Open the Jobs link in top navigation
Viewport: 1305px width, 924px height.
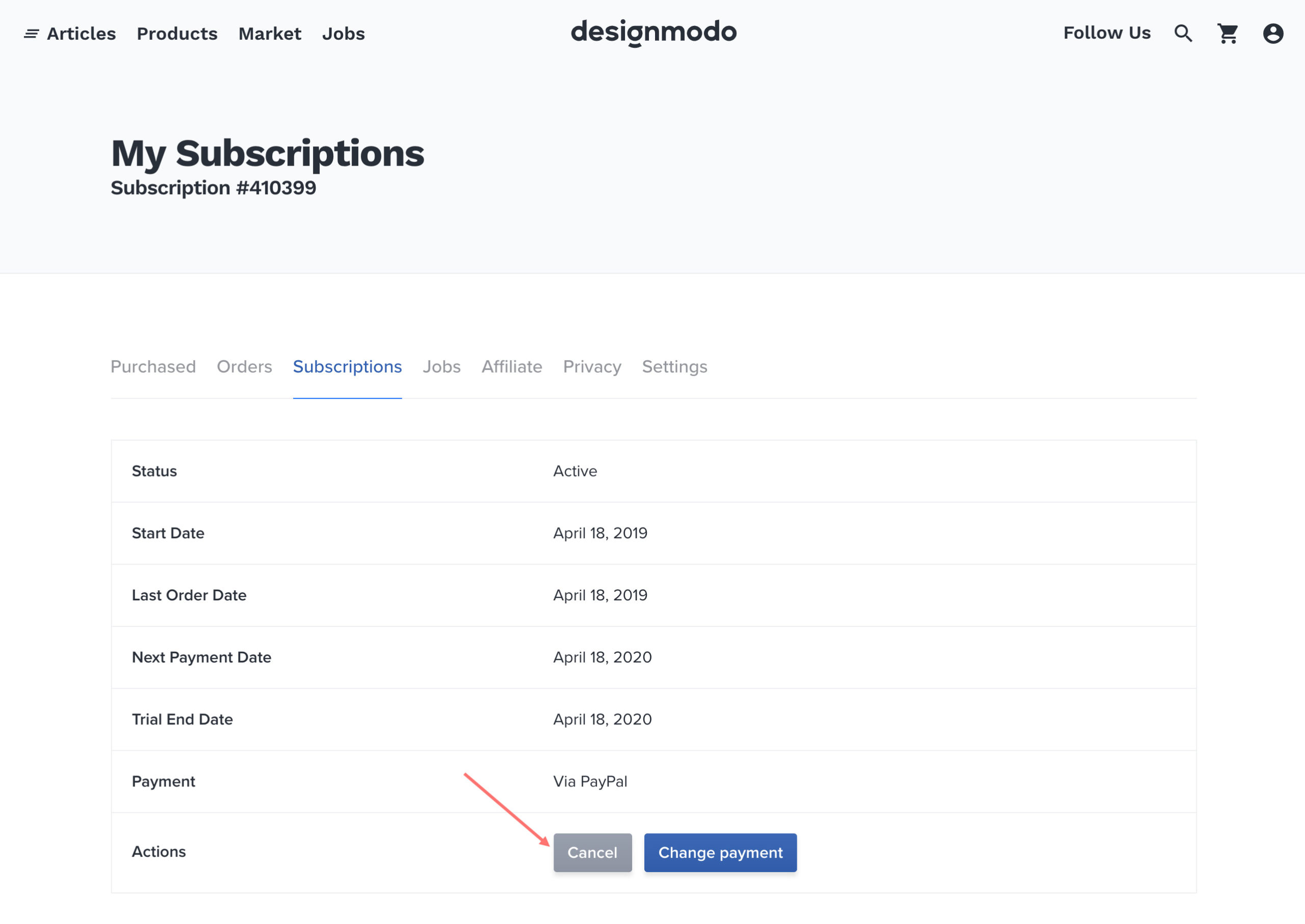point(343,34)
